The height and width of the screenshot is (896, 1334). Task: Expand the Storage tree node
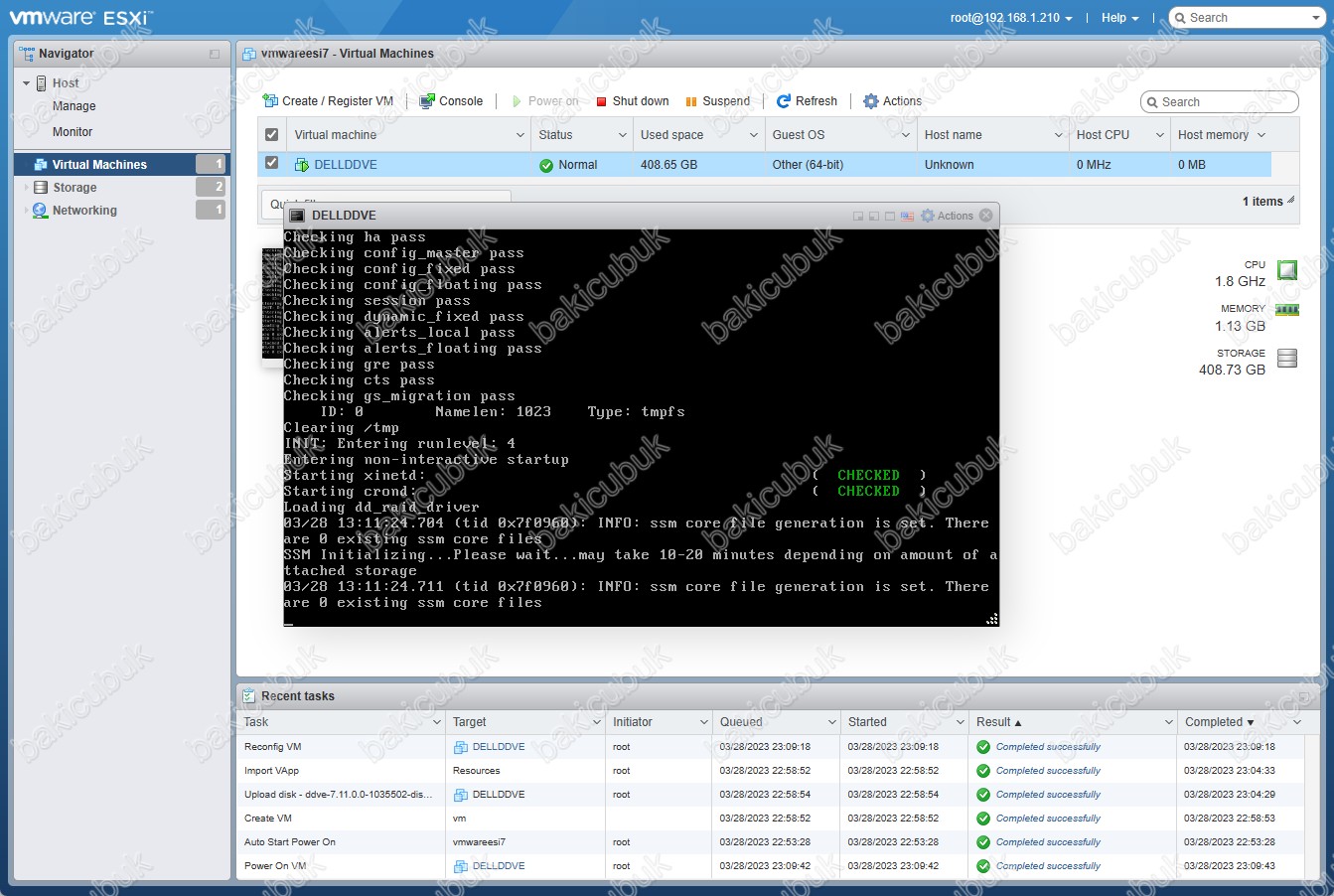point(27,188)
